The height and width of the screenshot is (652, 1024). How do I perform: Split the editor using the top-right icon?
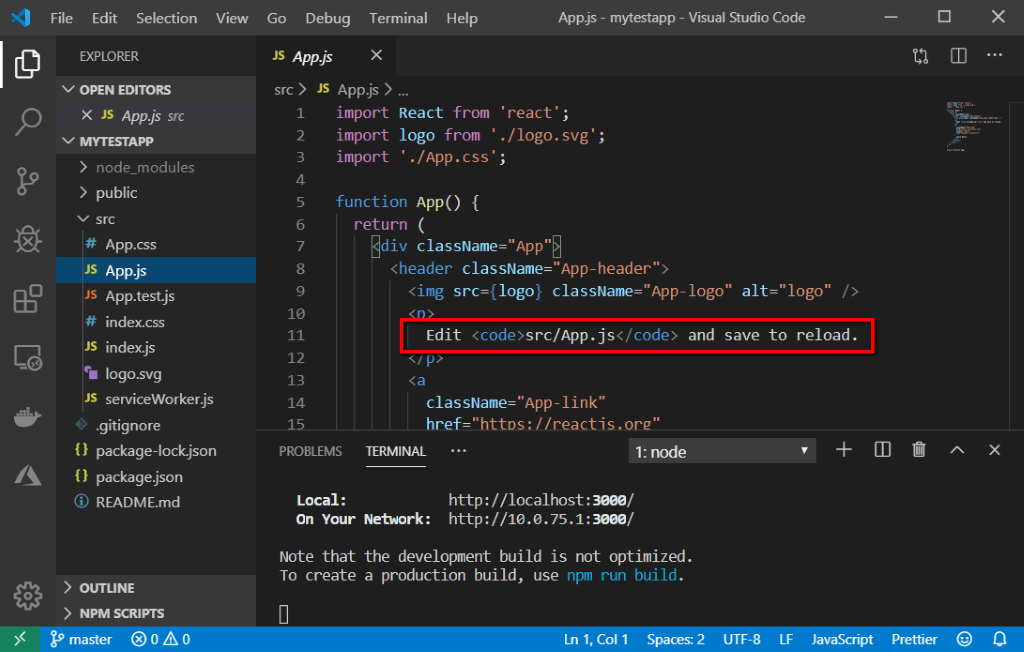tap(957, 56)
